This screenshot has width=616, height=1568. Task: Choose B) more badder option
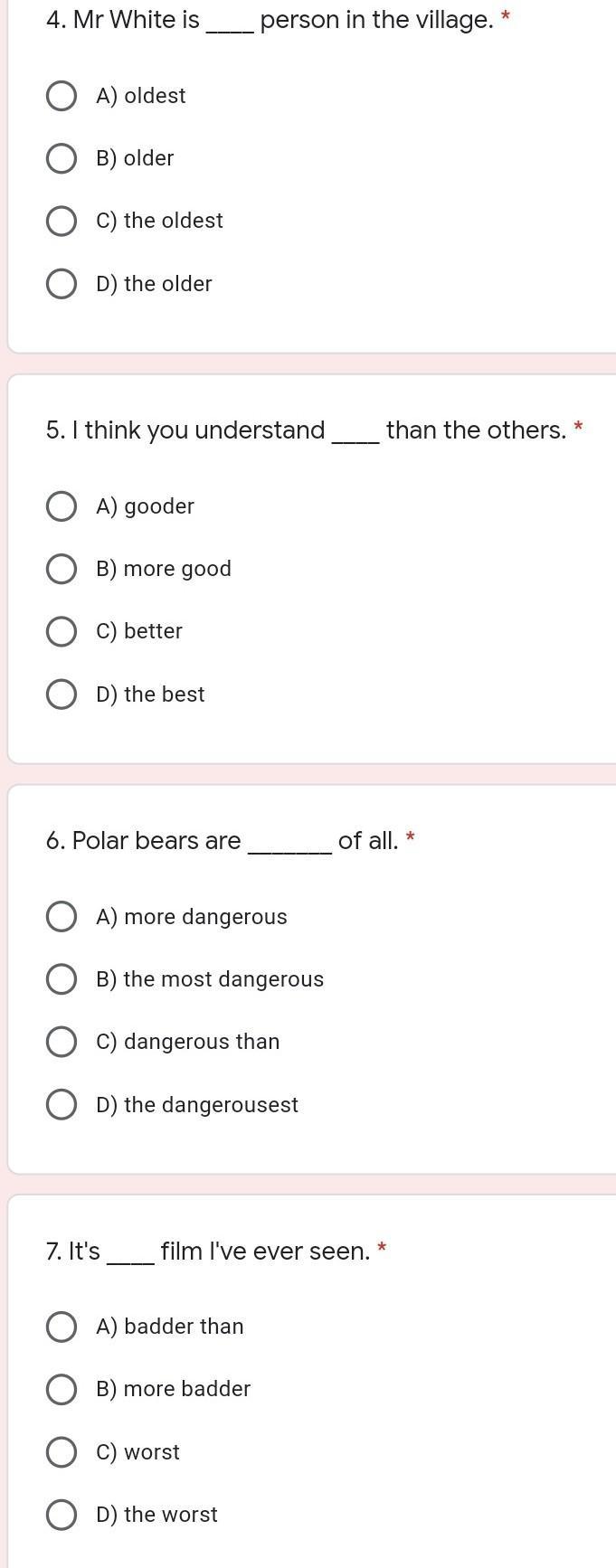(61, 1389)
